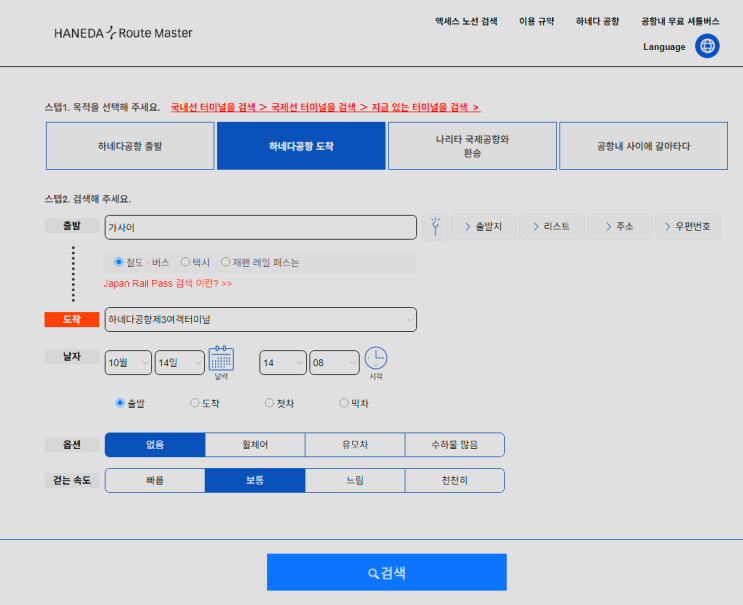Open the arrival terminal dropdown 하네다공항제3여객터미널
This screenshot has height=605, width=743.
[x=261, y=320]
